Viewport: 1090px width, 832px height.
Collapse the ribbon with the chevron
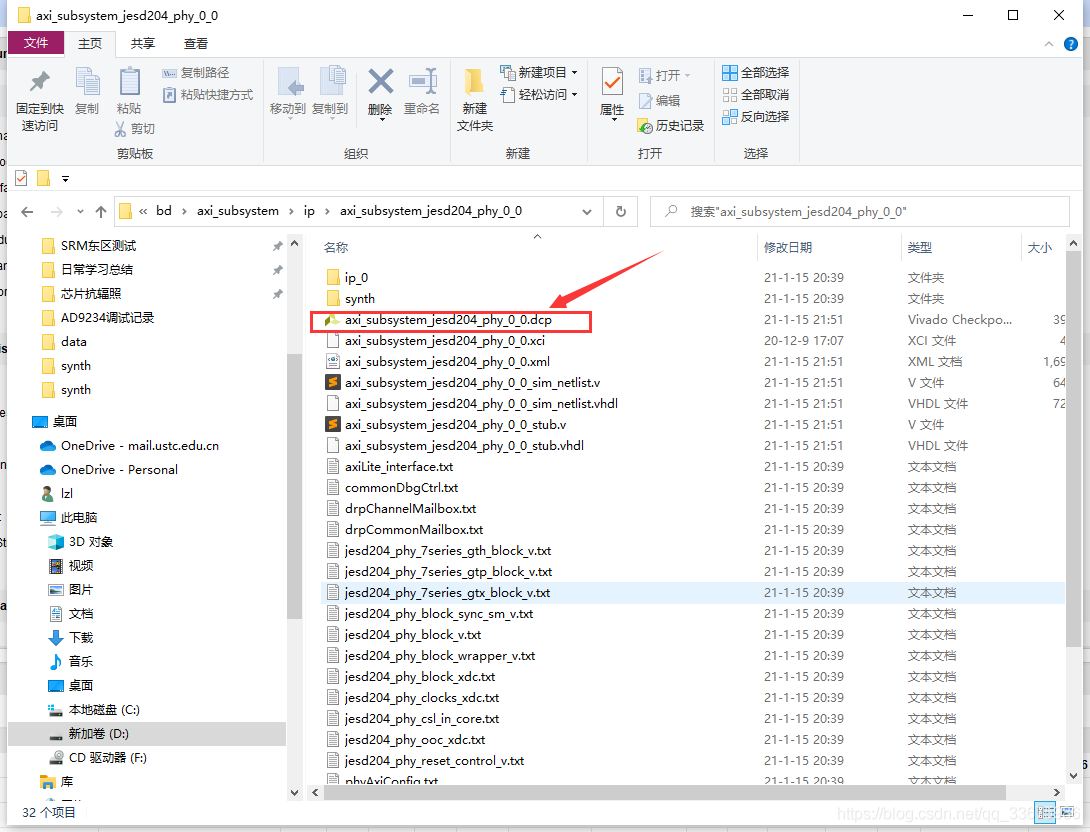[x=1048, y=44]
